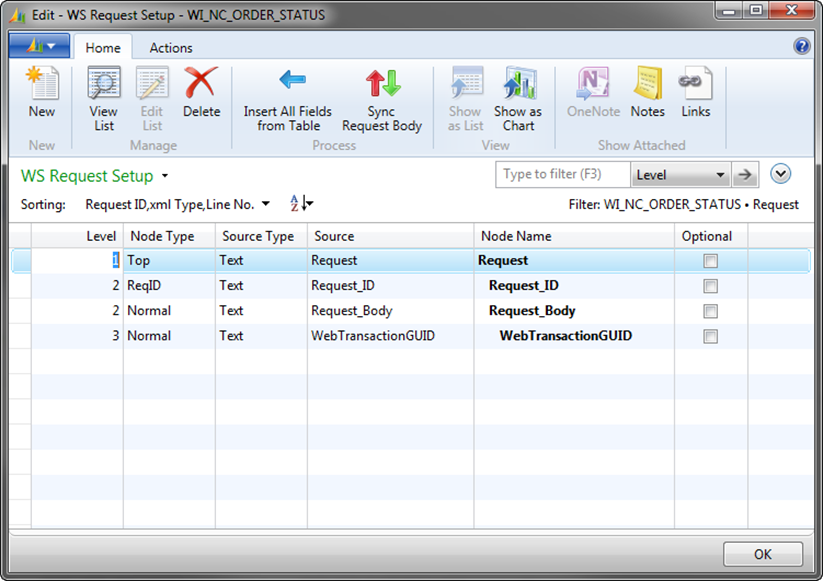Expand the WS Request Setup title dropdown
The height and width of the screenshot is (581, 823).
(165, 177)
